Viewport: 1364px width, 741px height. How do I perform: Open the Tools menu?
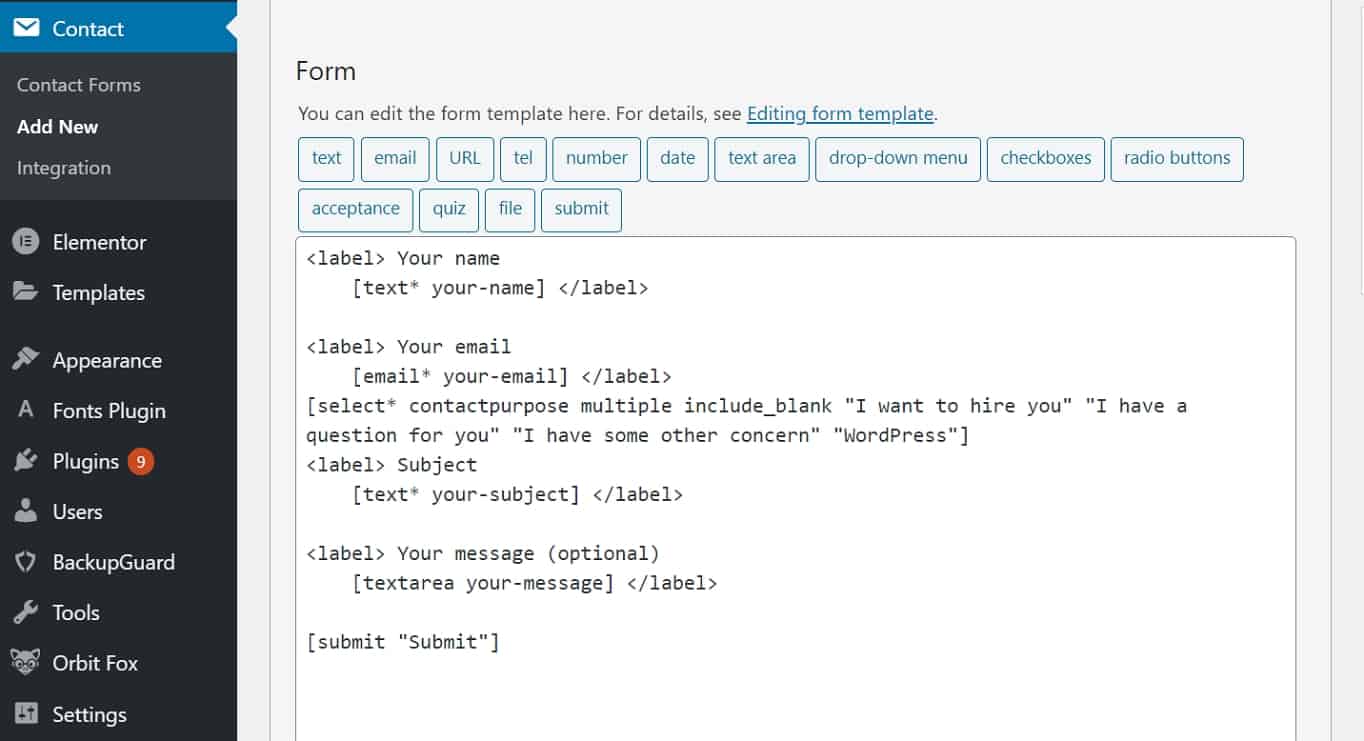click(118, 612)
